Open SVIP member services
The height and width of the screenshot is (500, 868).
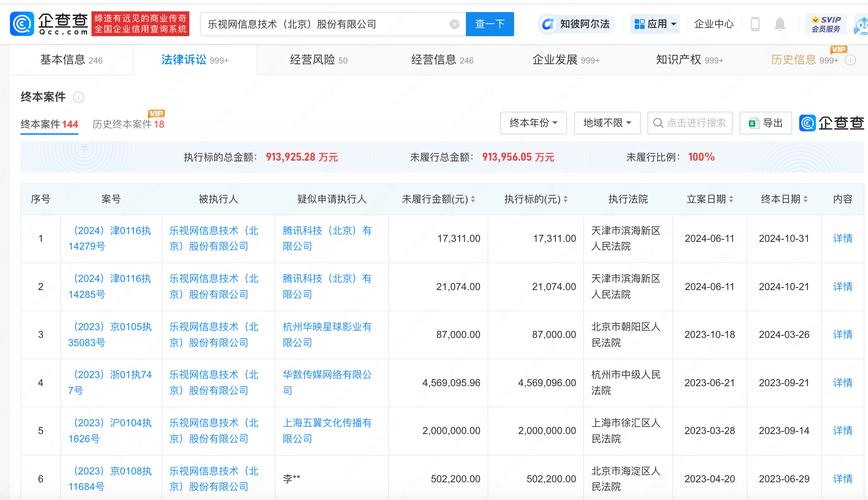(826, 24)
